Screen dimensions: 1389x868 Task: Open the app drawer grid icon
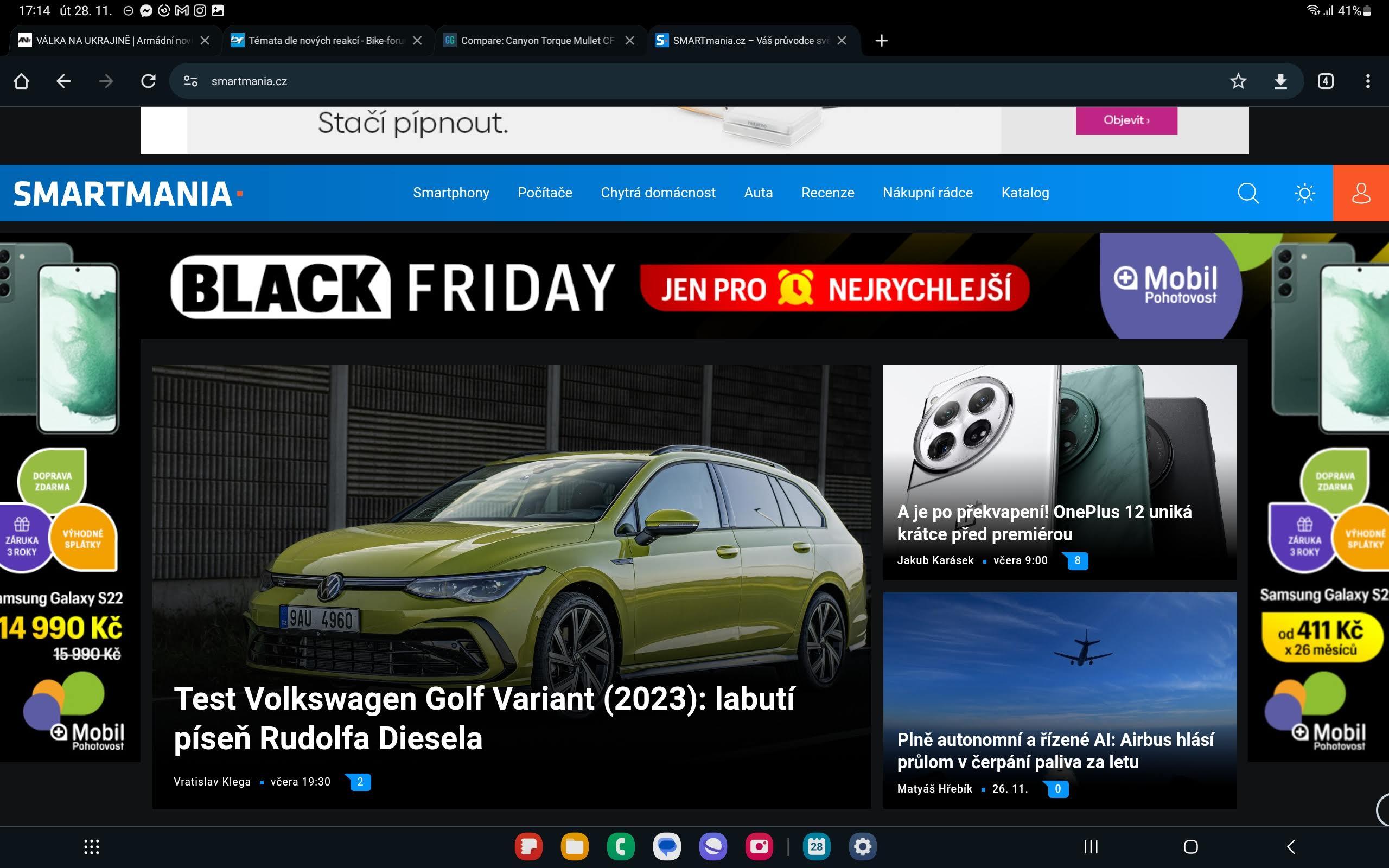point(92,847)
